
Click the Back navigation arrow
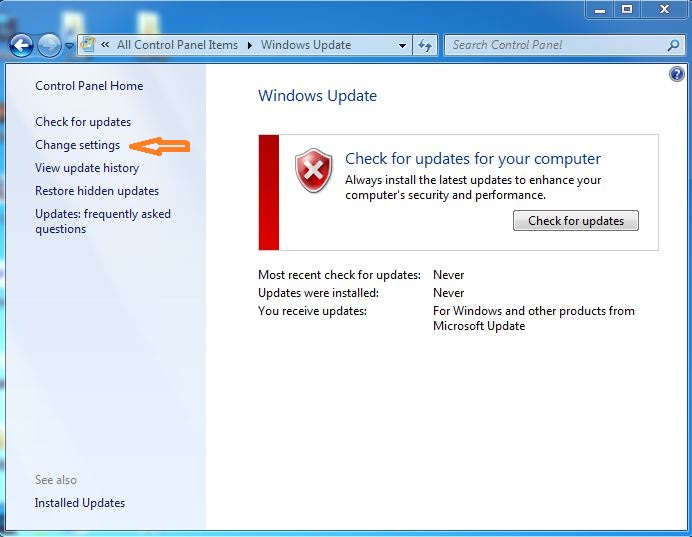pos(21,45)
